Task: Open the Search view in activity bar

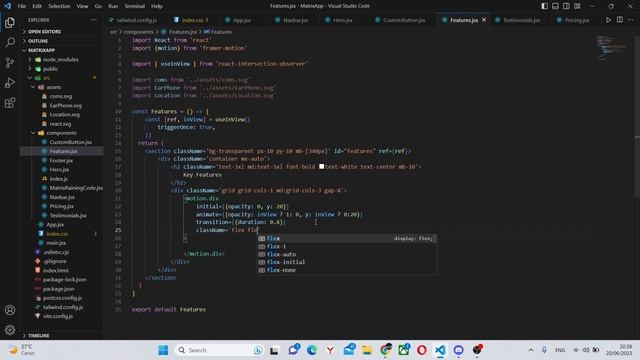Action: [x=10, y=42]
